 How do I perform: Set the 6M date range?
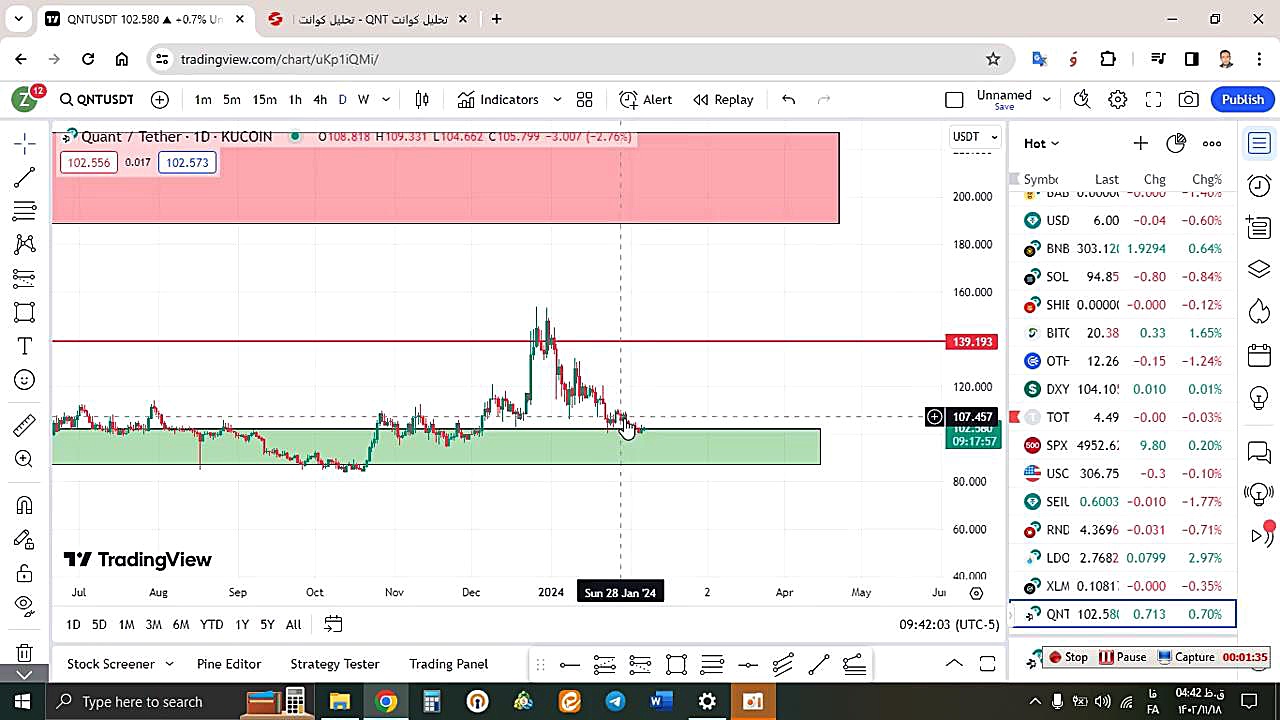click(x=181, y=624)
